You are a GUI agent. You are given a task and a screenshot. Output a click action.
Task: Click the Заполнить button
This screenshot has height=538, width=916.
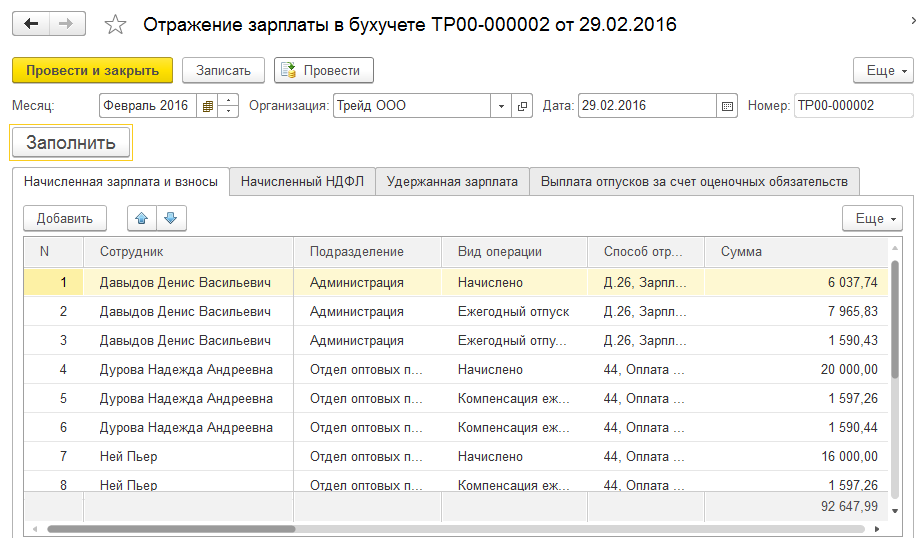click(x=71, y=142)
